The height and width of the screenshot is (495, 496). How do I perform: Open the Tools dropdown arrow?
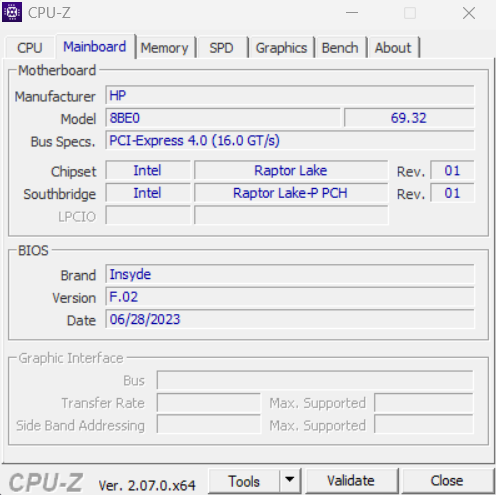290,480
